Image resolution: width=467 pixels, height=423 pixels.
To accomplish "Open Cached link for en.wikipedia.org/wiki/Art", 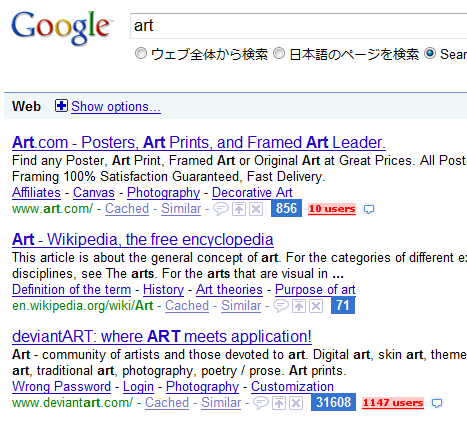I will click(187, 306).
